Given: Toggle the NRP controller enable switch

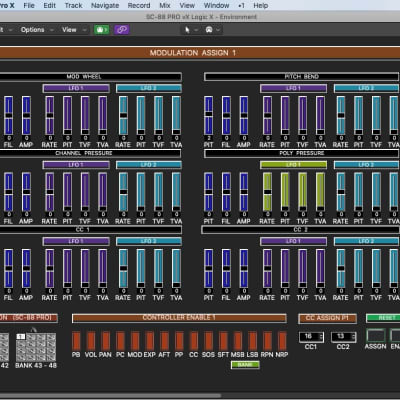Looking at the screenshot, I should [x=282, y=341].
